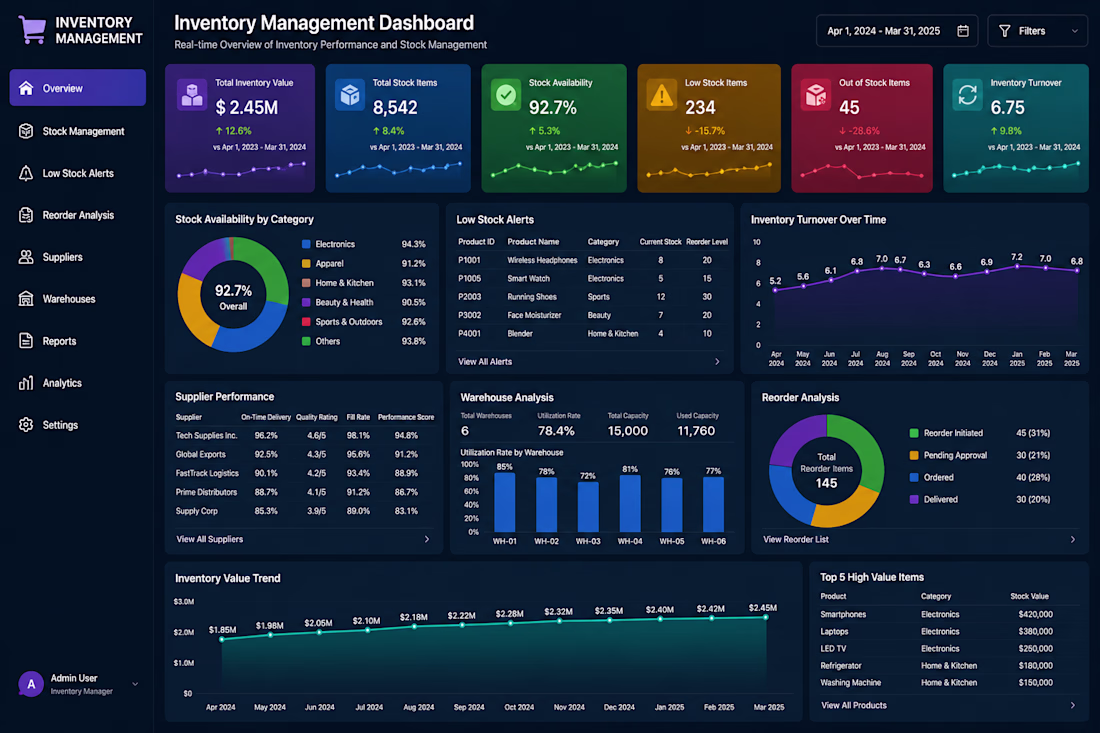Image resolution: width=1100 pixels, height=733 pixels.
Task: Click the Reorder Analysis clipboard icon
Action: coord(26,215)
